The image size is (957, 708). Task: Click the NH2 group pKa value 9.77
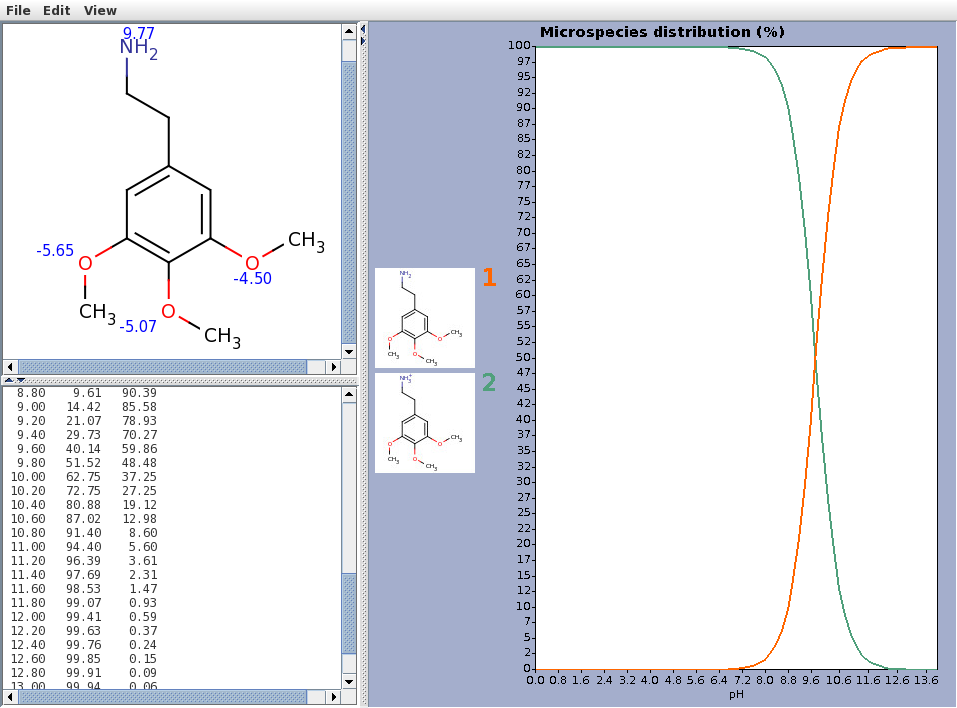[x=138, y=33]
